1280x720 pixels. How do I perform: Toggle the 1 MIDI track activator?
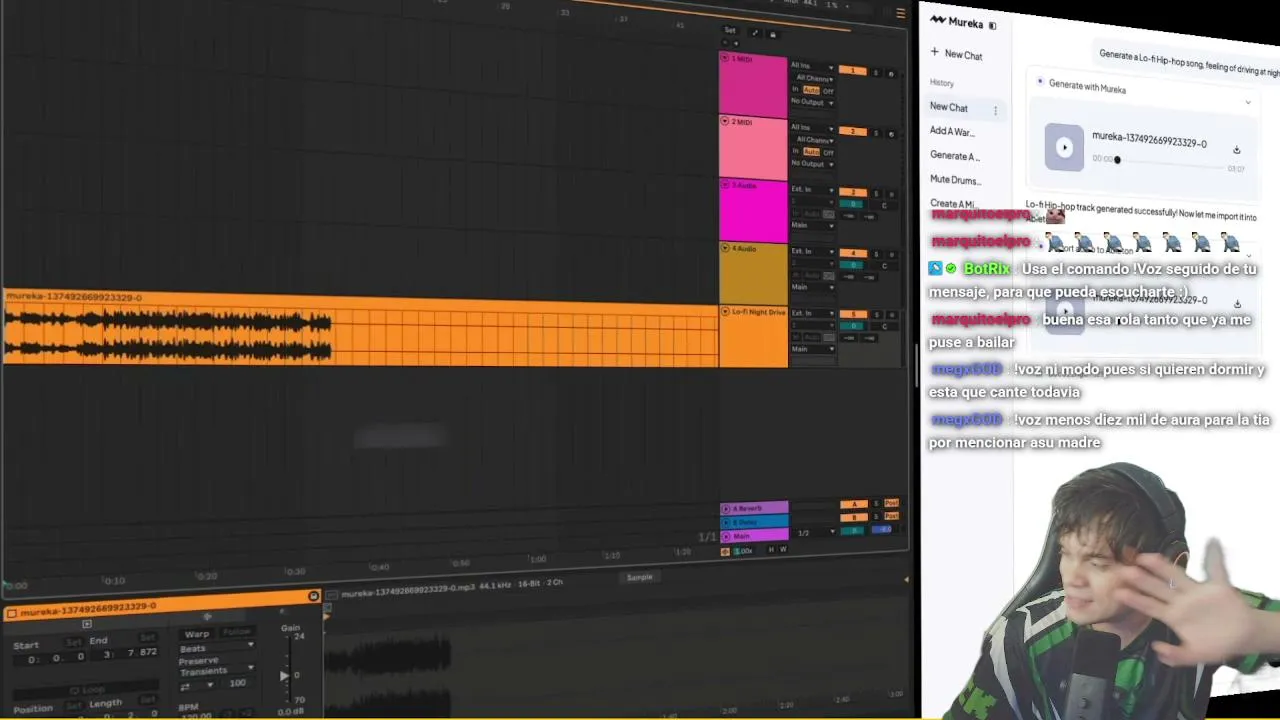[853, 71]
